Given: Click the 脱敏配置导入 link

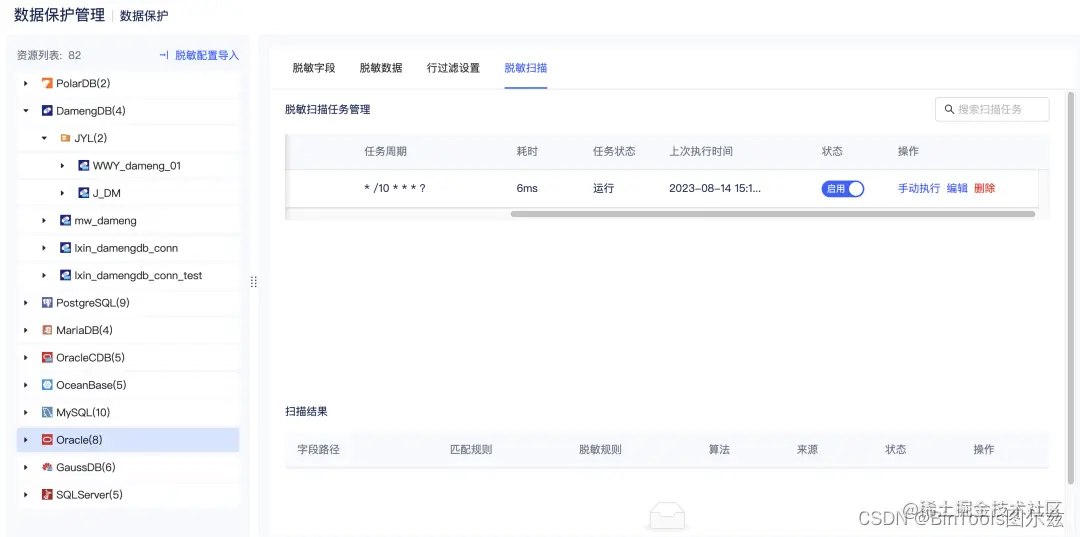Looking at the screenshot, I should tap(207, 55).
